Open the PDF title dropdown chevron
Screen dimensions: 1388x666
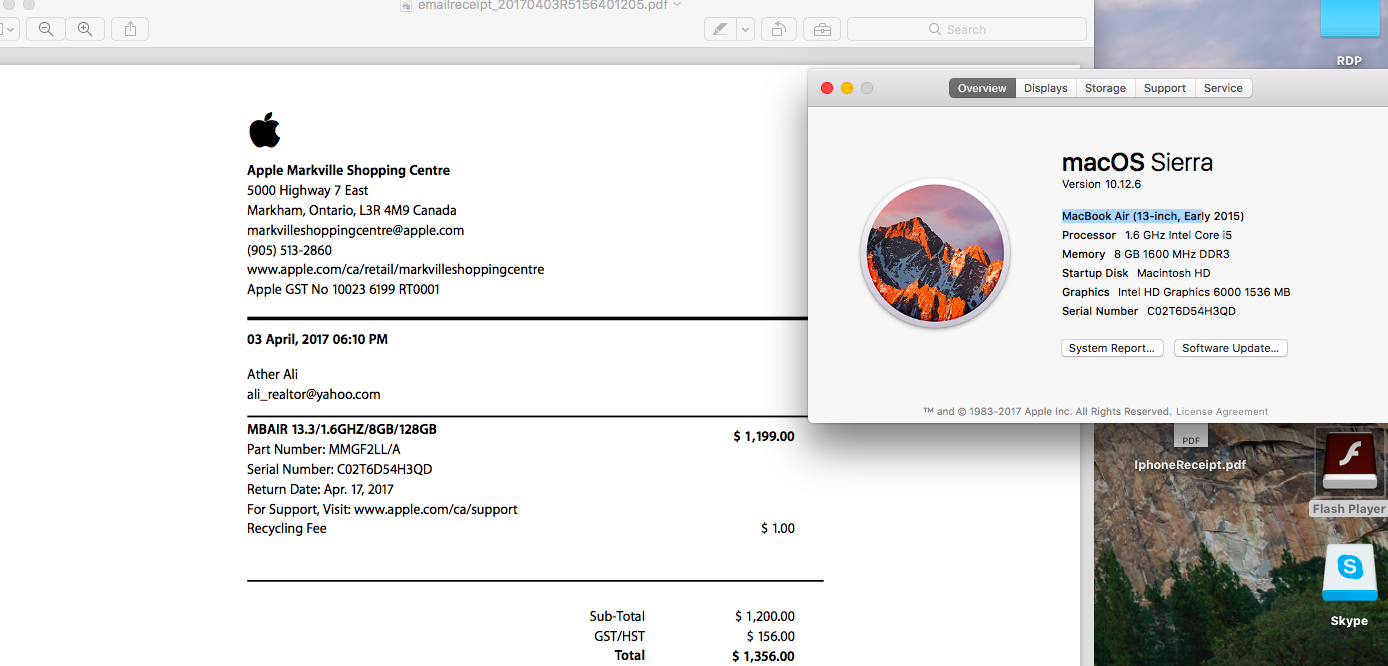678,5
